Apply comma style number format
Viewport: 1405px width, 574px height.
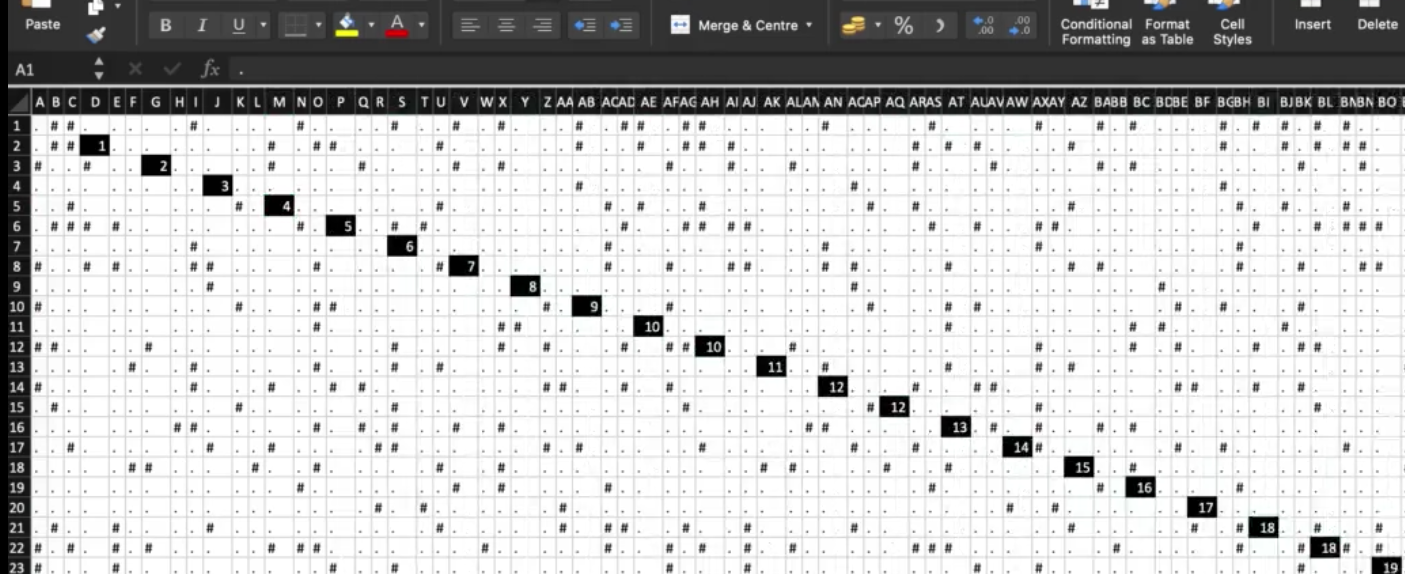pos(939,25)
